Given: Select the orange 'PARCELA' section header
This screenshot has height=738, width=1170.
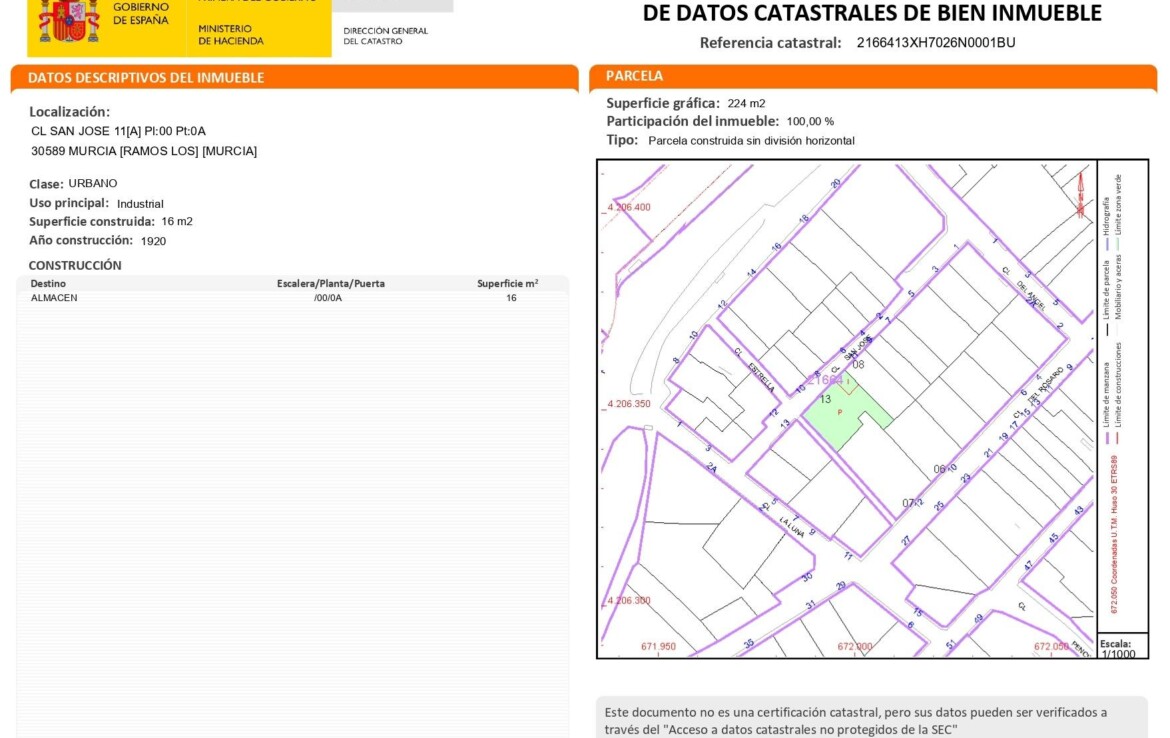Looking at the screenshot, I should click(634, 76).
